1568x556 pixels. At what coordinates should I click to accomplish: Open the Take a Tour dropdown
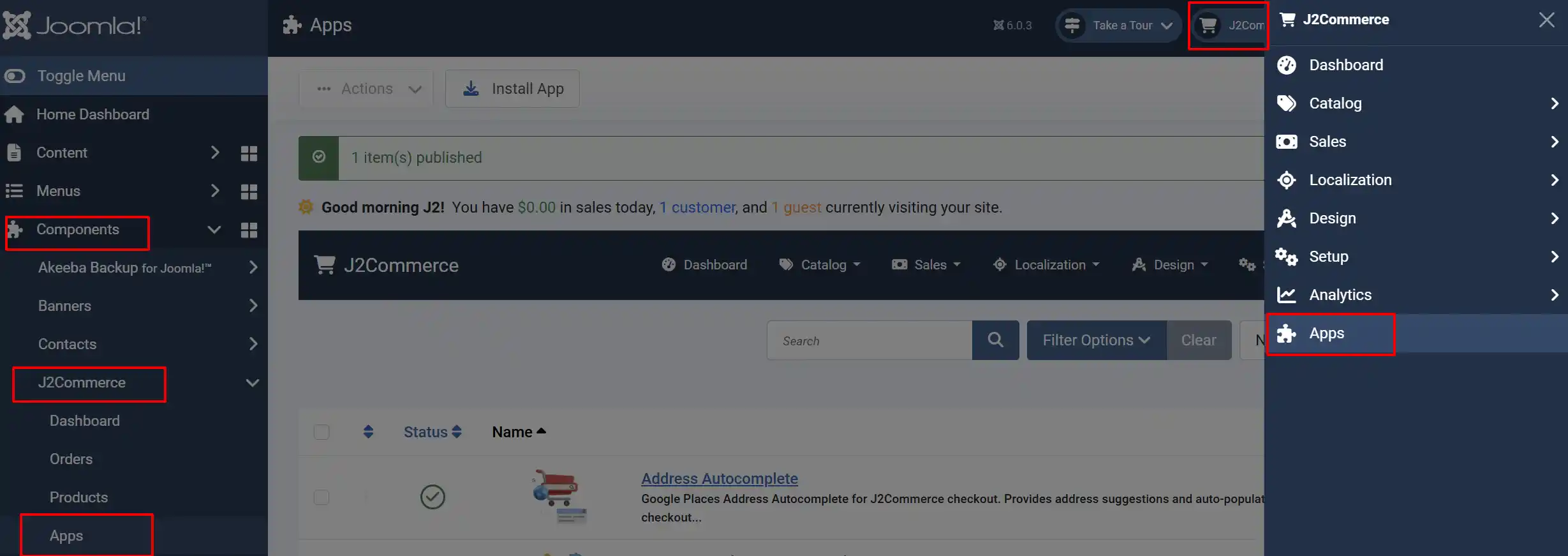pos(1118,26)
